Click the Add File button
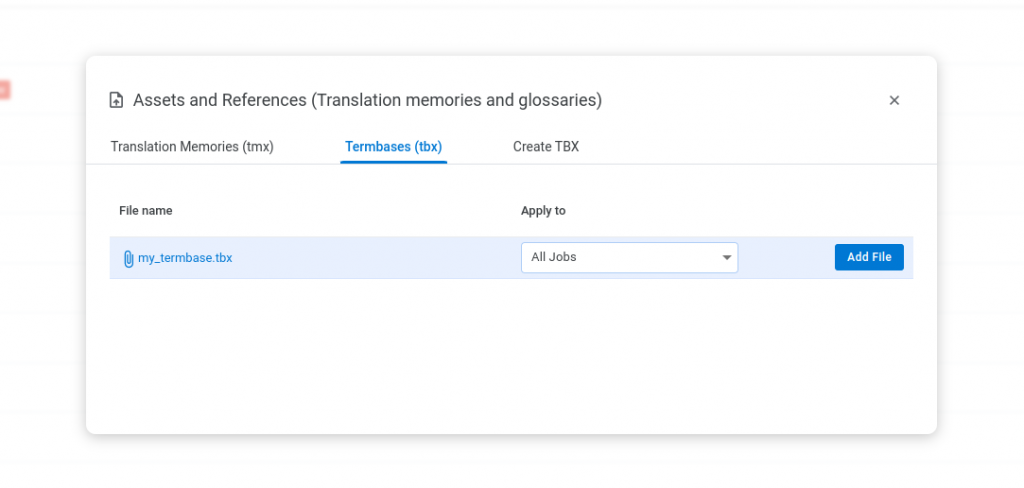Screen dimensions: 1024x488 (869, 257)
